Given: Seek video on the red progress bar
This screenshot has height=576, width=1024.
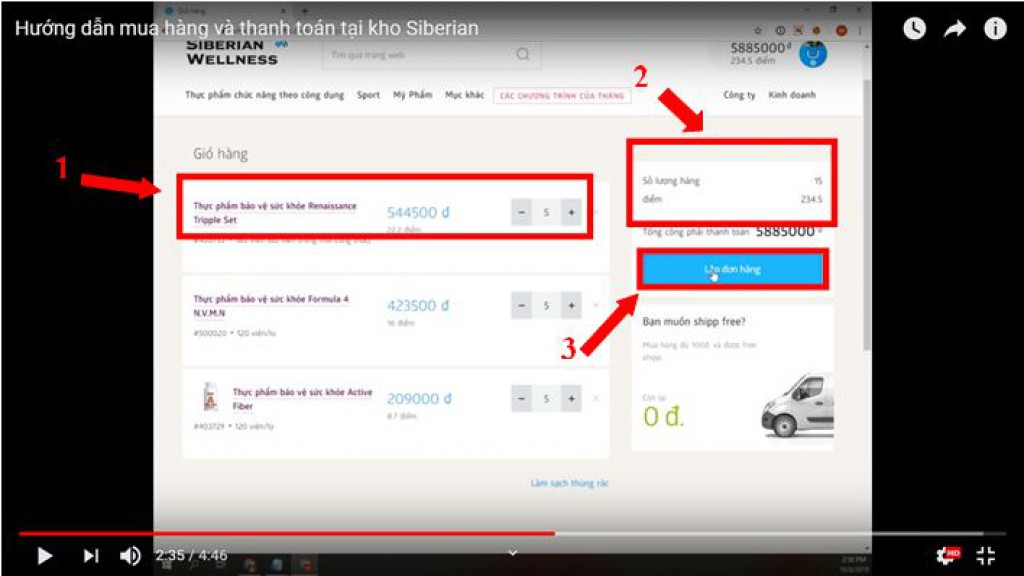Looking at the screenshot, I should tap(300, 533).
